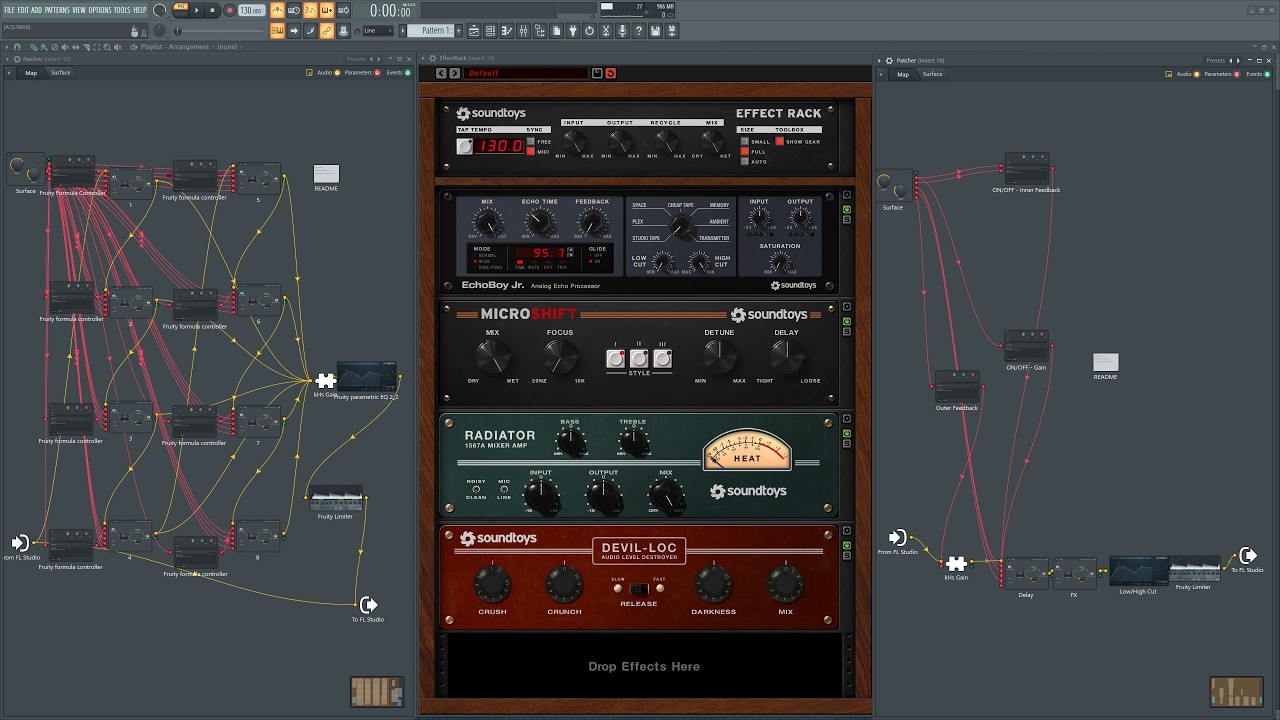Click the FL Studio play button
Image resolution: width=1280 pixels, height=720 pixels.
(x=197, y=10)
